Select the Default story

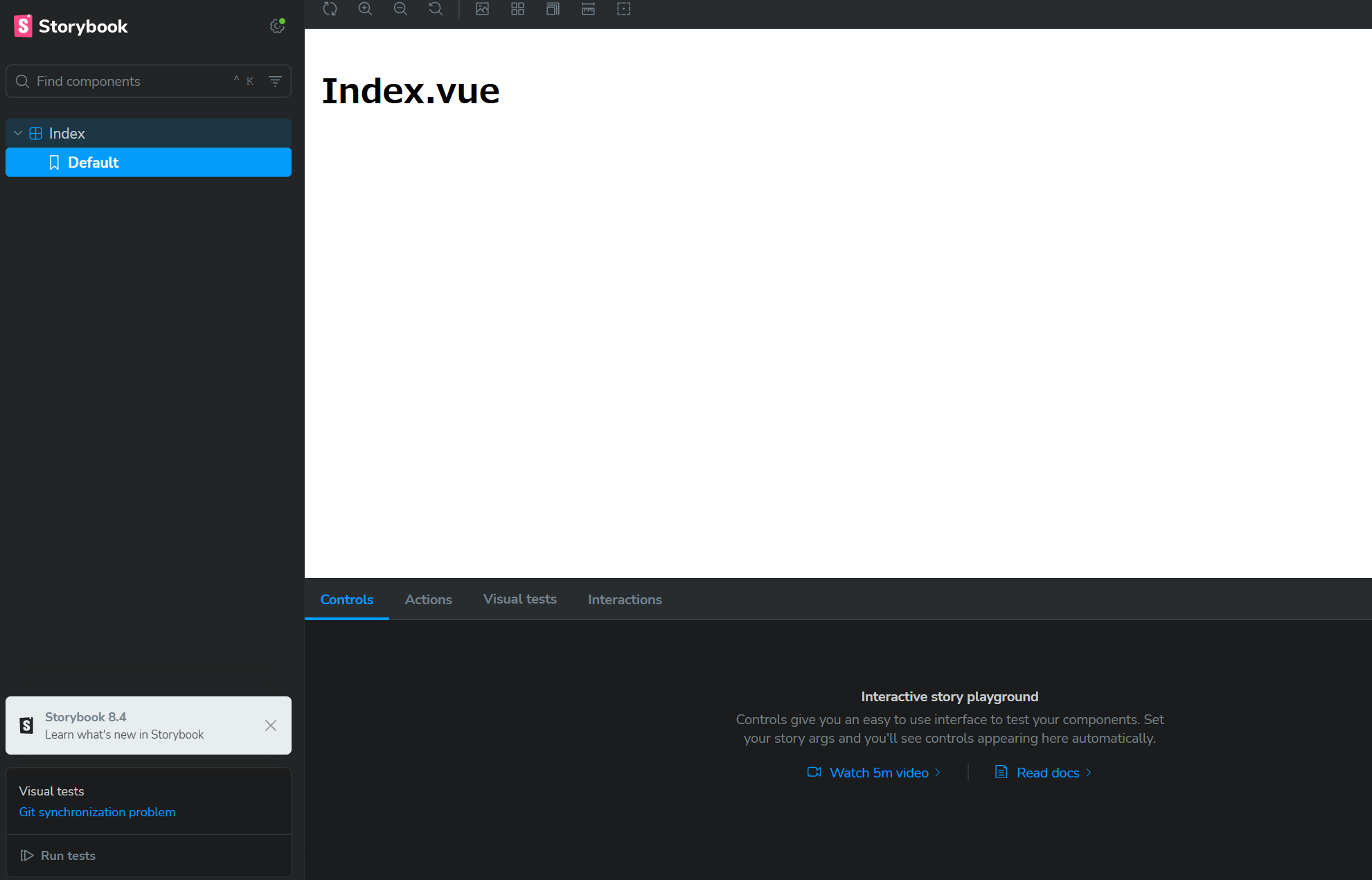coord(93,162)
